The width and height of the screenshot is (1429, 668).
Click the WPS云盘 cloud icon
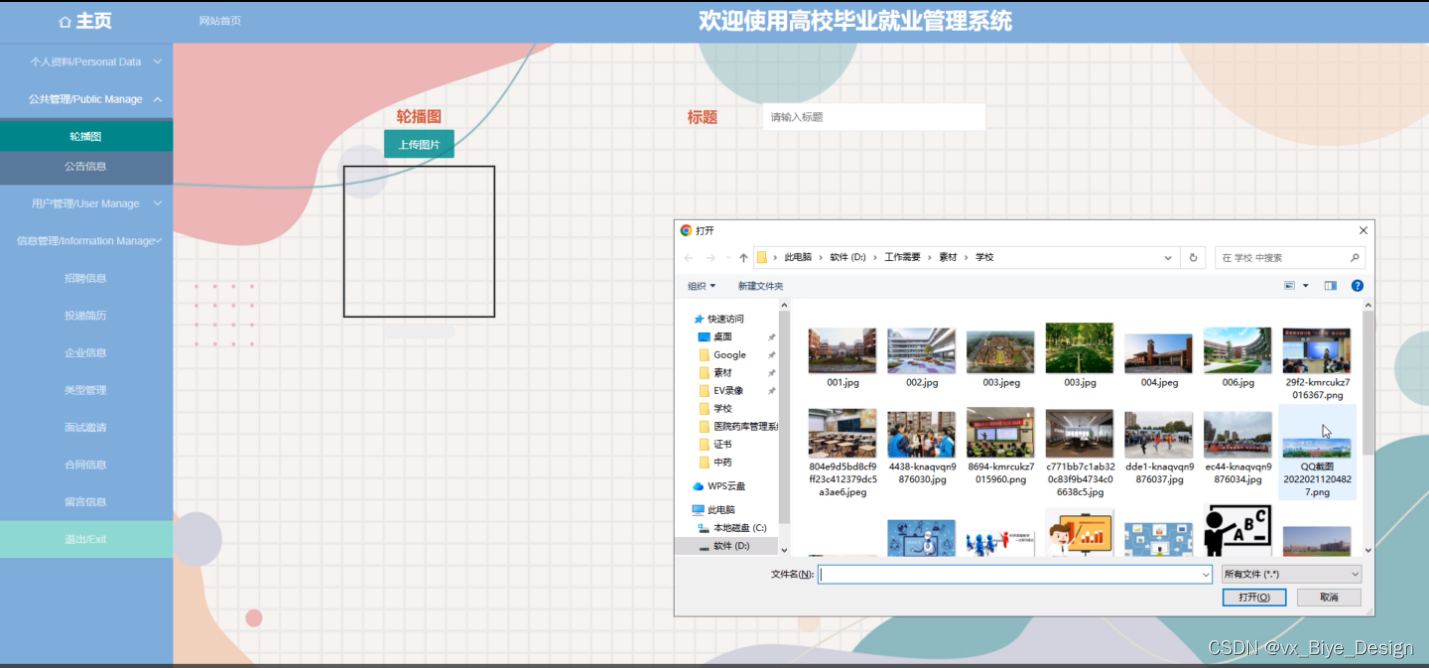[x=698, y=486]
